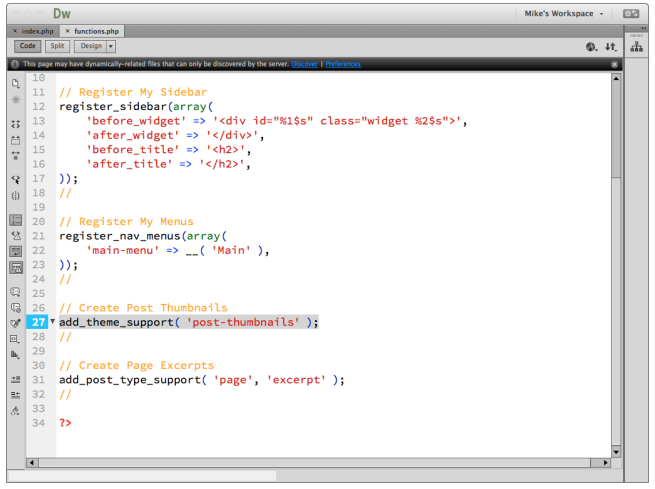This screenshot has height=489, width=655.
Task: Click 'after_widget' string on line 14
Action: (x=133, y=135)
